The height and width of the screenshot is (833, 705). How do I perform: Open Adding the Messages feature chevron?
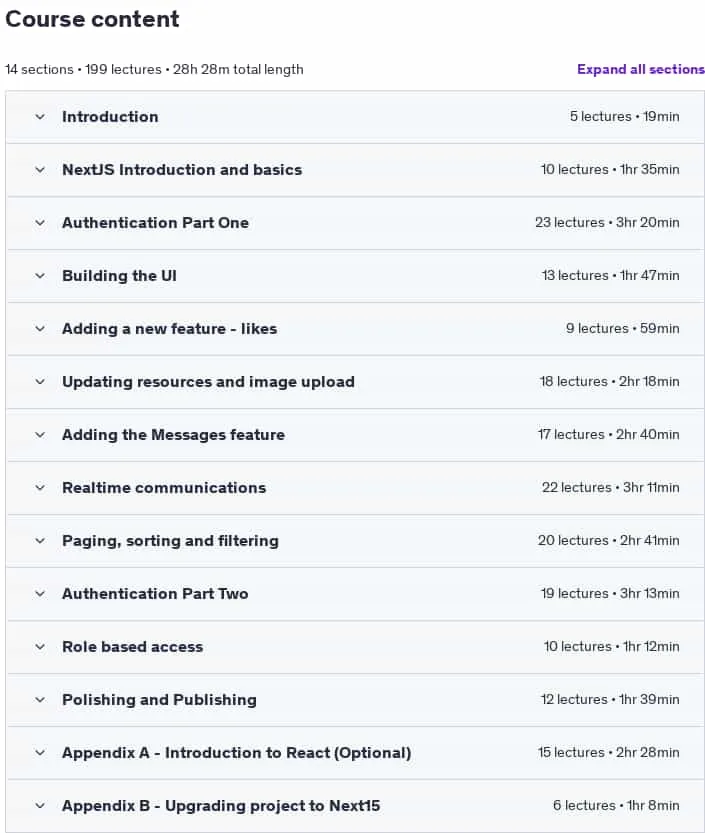pos(40,435)
